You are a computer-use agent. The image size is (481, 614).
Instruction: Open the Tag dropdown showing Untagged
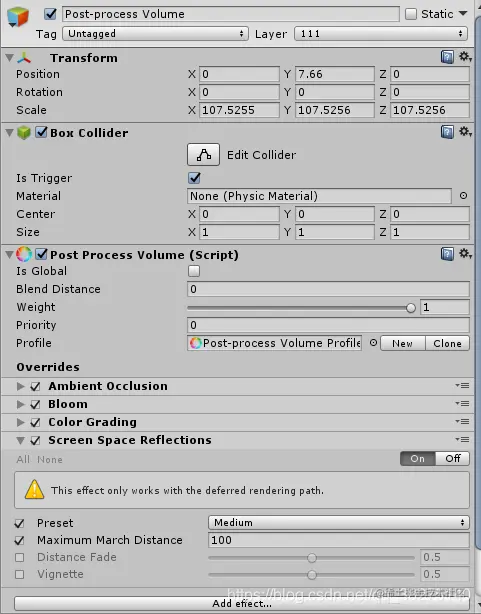(156, 34)
